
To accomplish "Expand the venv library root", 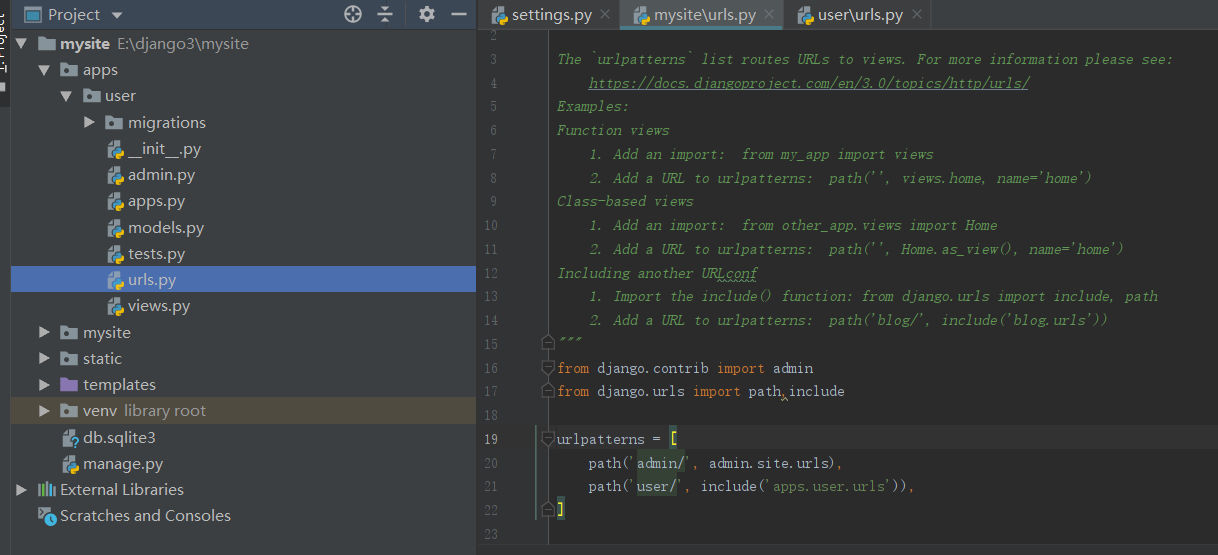I will (x=44, y=410).
